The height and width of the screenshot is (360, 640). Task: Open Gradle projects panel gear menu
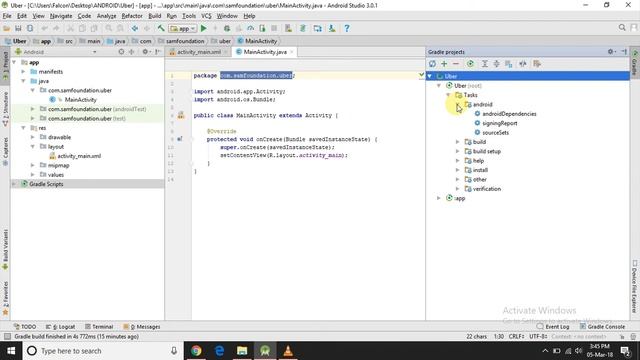point(611,52)
